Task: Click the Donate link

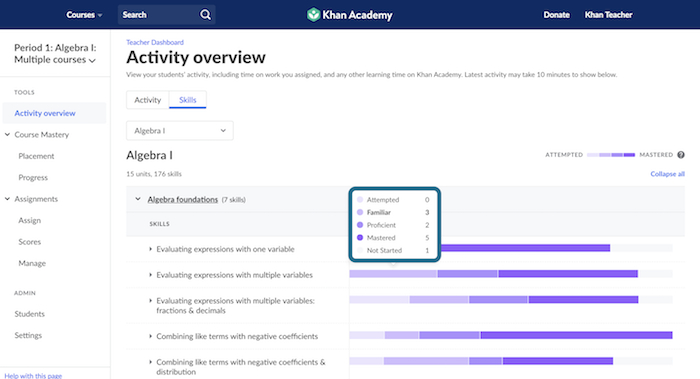Action: pos(556,15)
